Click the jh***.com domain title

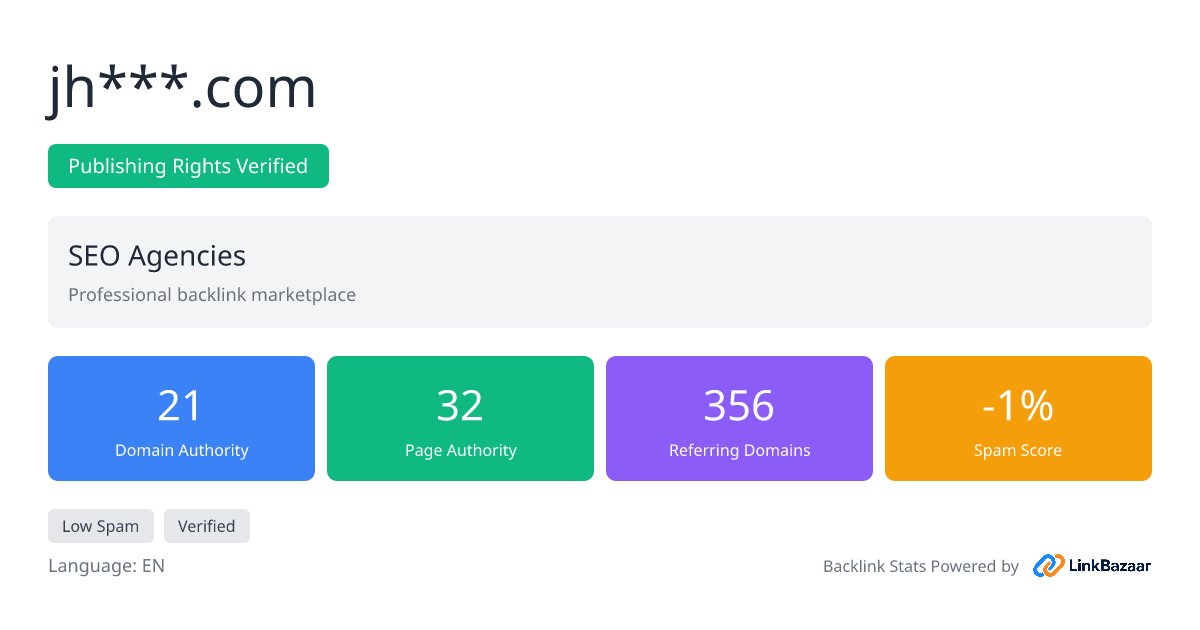(182, 88)
